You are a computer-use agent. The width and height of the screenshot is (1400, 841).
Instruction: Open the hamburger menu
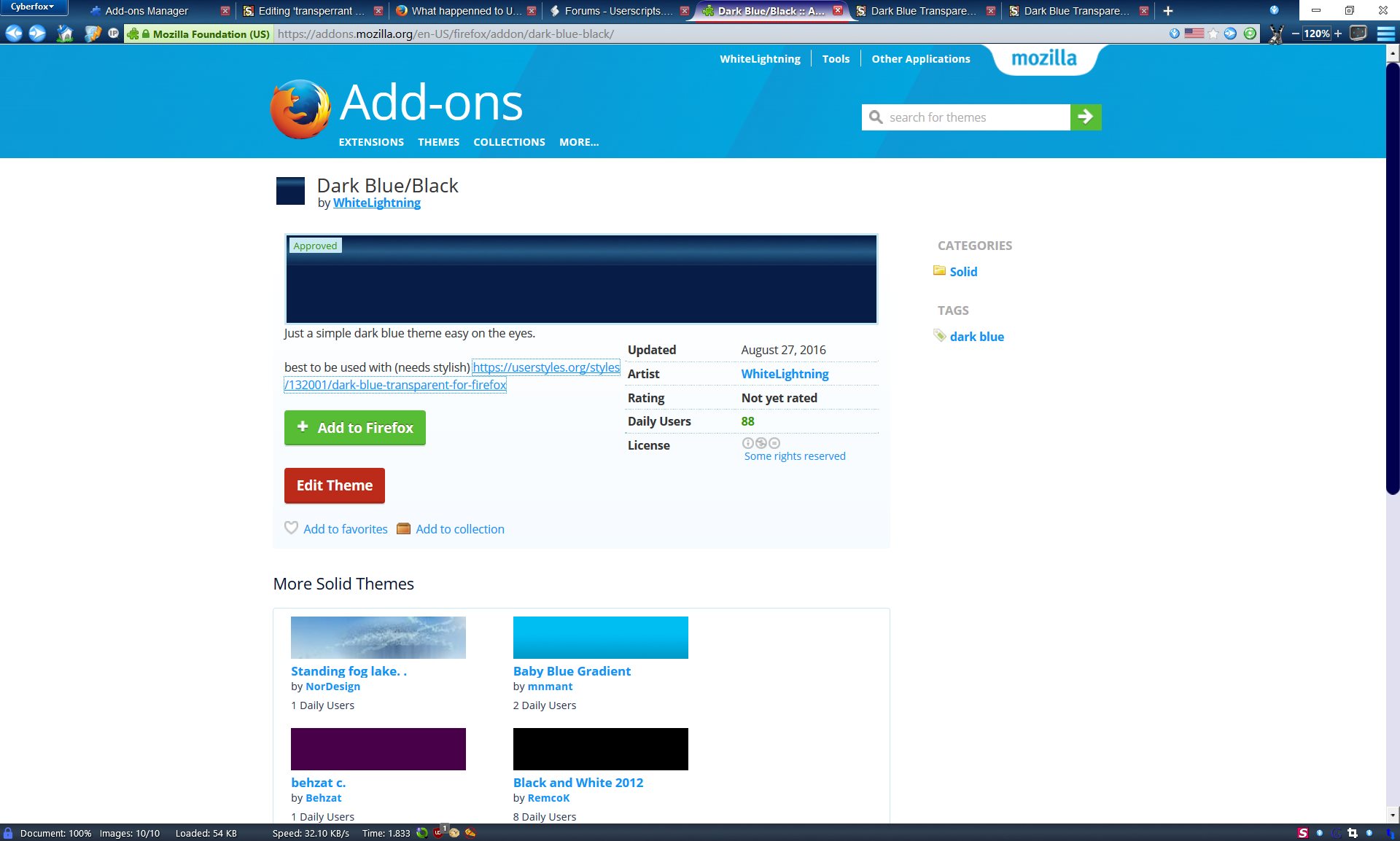(x=1385, y=34)
